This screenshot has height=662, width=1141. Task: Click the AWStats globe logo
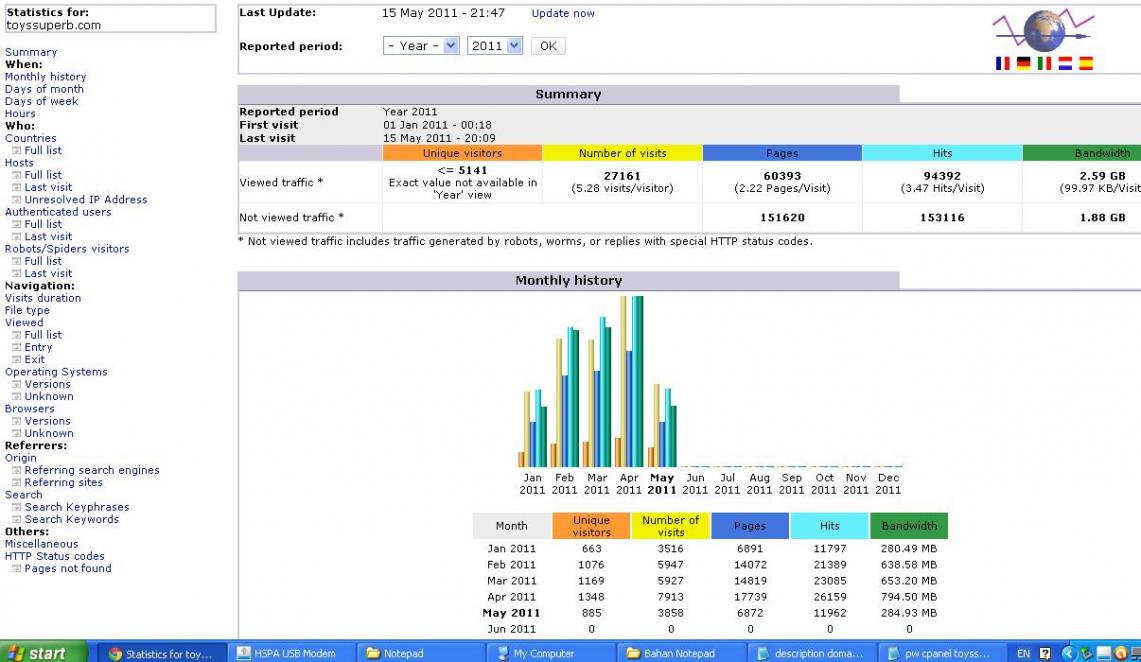point(1043,30)
